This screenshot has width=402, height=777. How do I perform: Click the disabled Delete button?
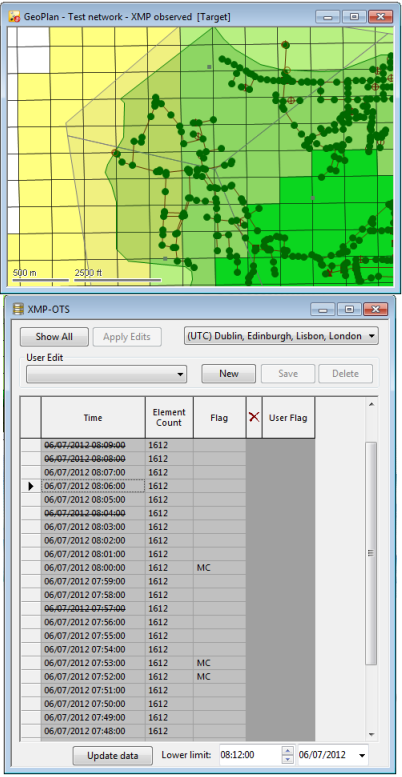[345, 374]
